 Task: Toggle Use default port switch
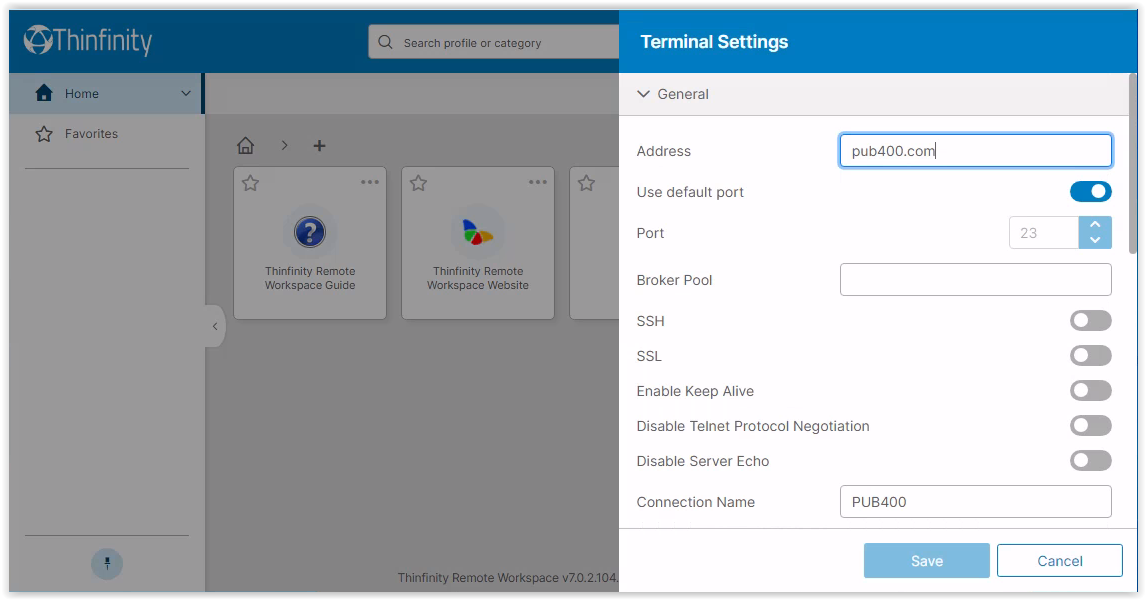click(x=1090, y=191)
